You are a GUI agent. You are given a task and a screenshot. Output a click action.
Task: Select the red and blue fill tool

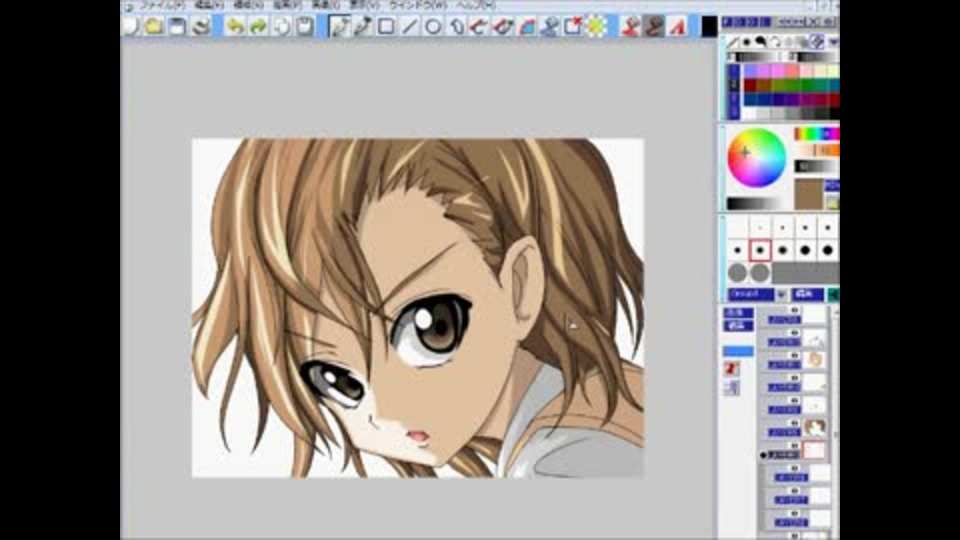[x=527, y=26]
